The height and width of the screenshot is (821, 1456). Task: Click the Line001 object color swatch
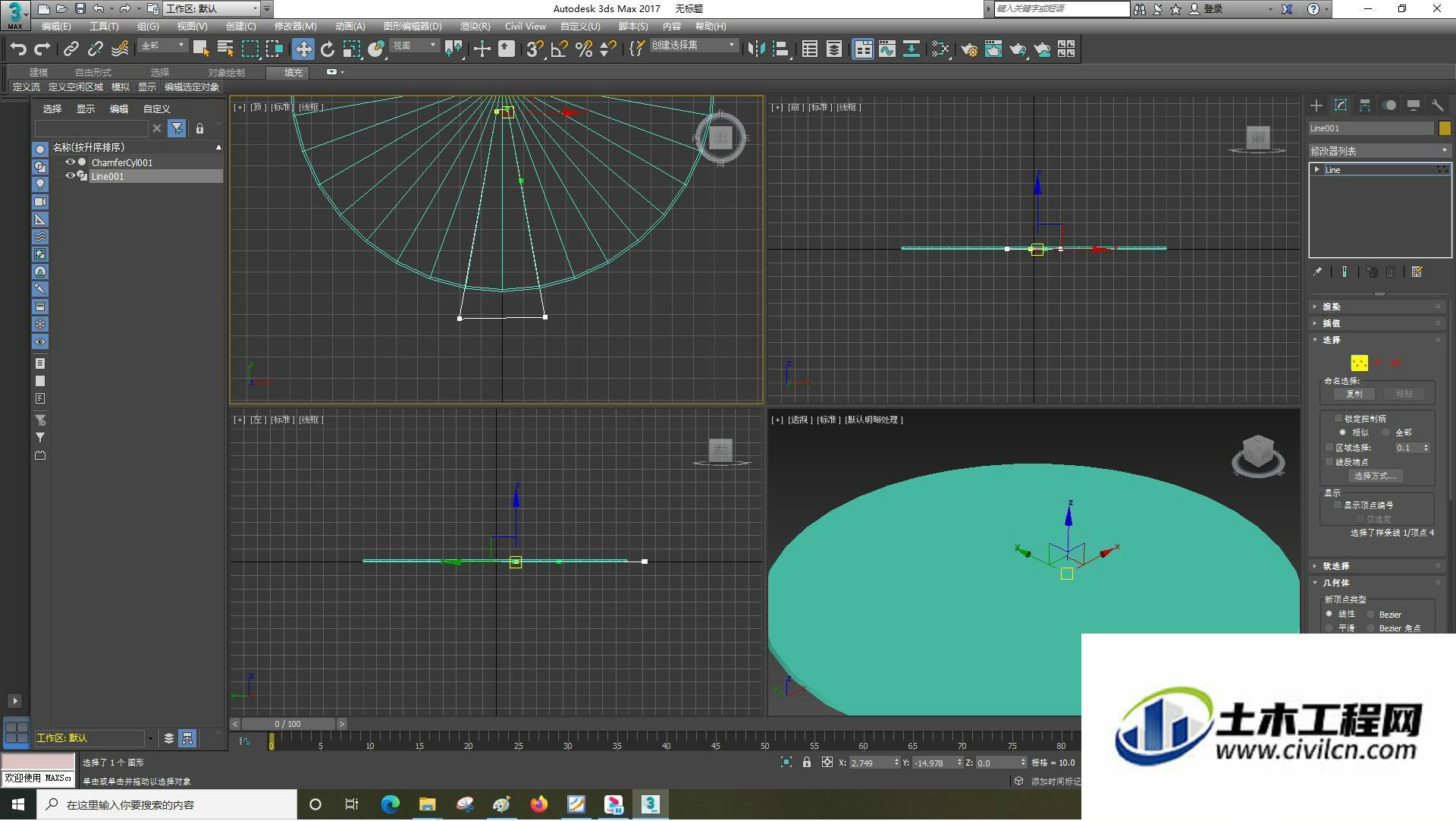1445,128
